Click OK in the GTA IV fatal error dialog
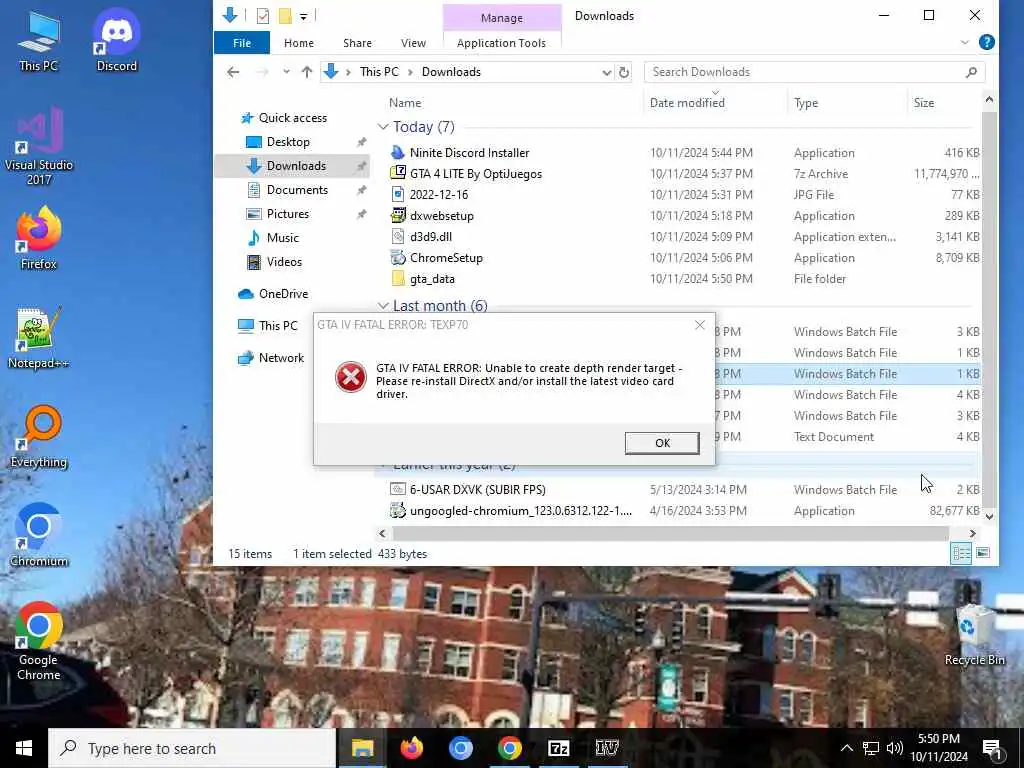The height and width of the screenshot is (768, 1024). click(x=662, y=443)
